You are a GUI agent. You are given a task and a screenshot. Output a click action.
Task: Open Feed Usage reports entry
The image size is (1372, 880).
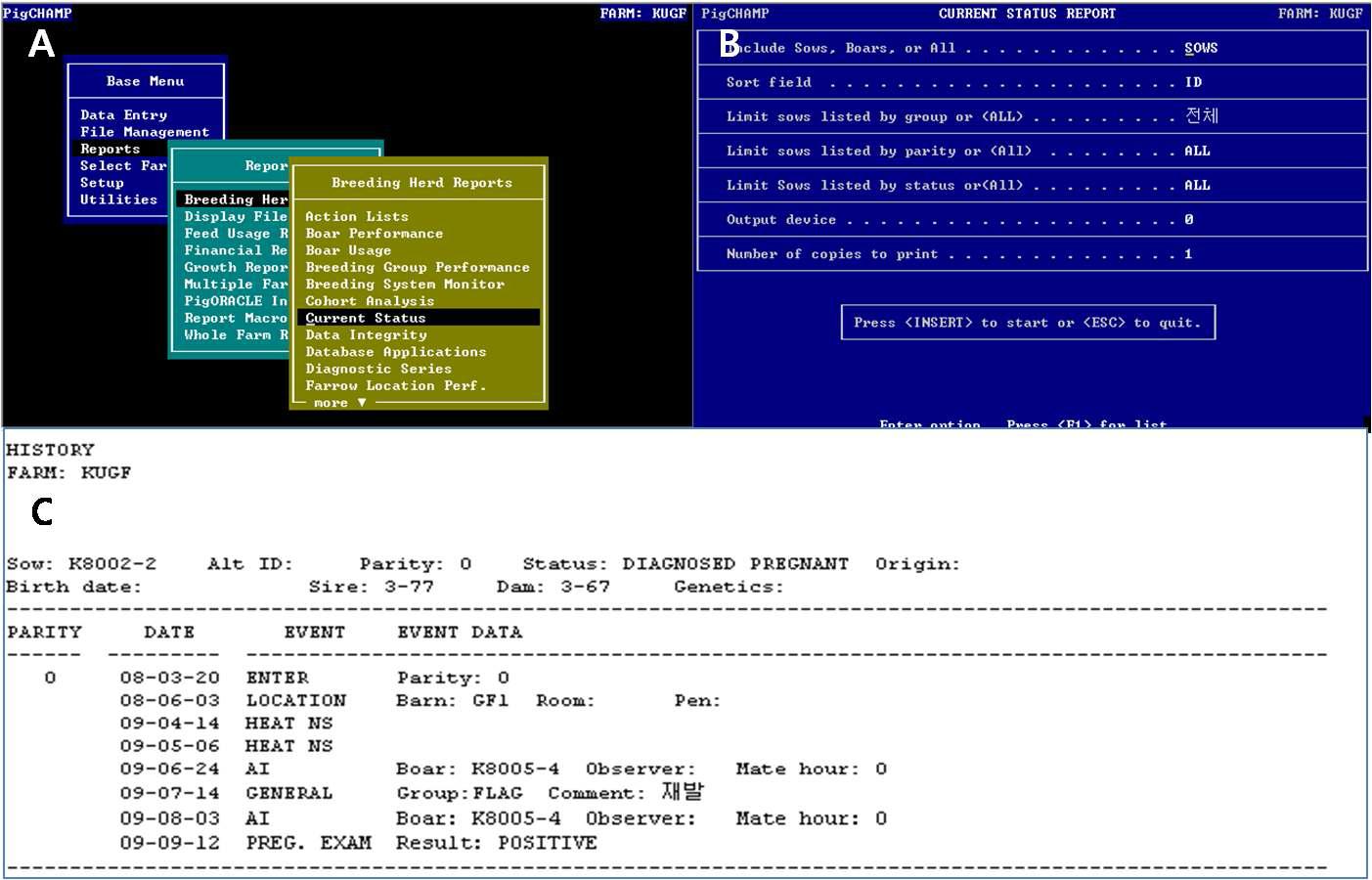(235, 234)
